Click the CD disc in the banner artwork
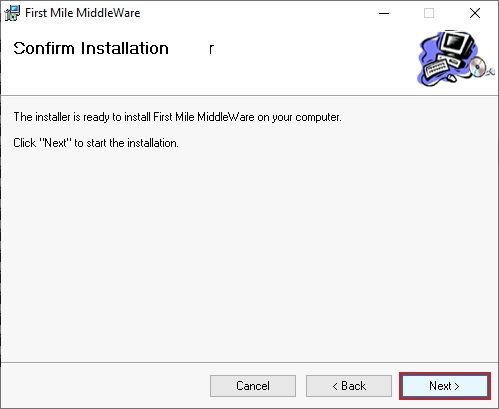This screenshot has width=499, height=409. [478, 66]
